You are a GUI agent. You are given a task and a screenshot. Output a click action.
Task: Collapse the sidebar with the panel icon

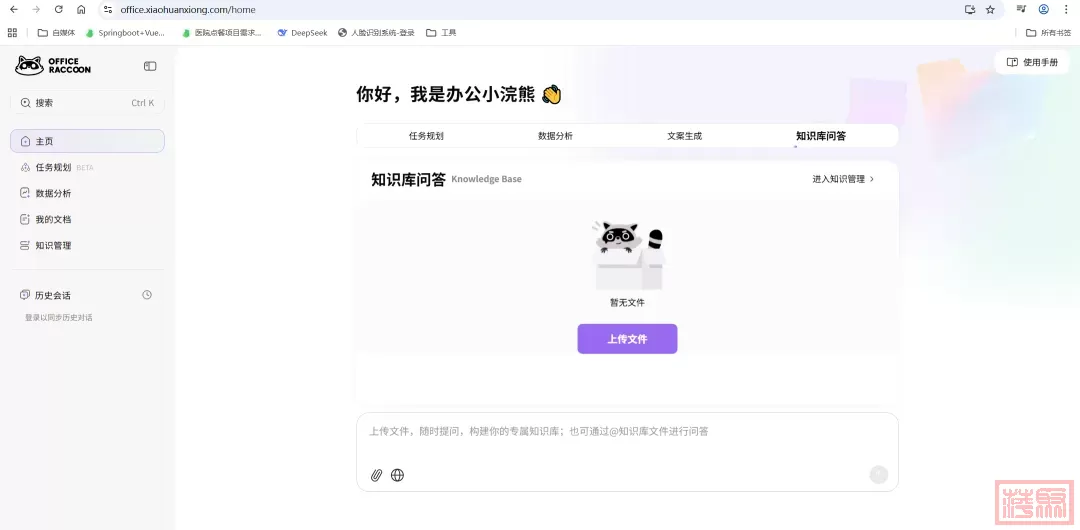150,66
